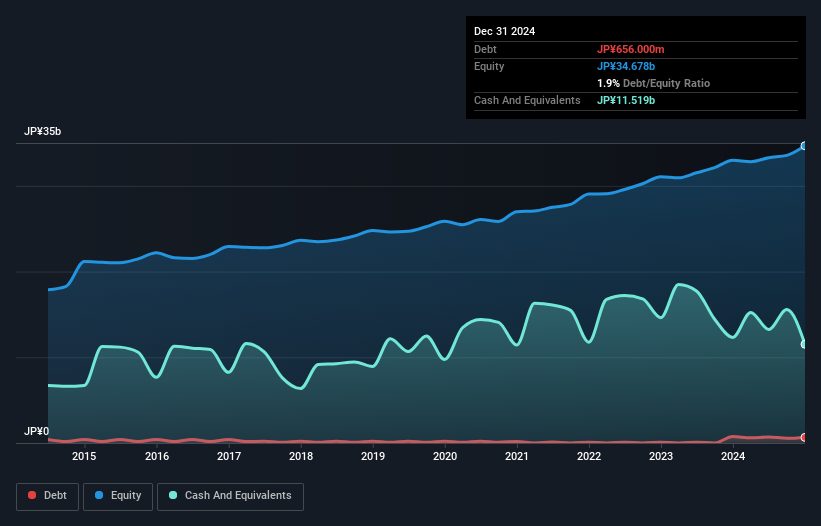Click Cash And Equivalents label in tooltip
The width and height of the screenshot is (821, 526).
tap(527, 100)
